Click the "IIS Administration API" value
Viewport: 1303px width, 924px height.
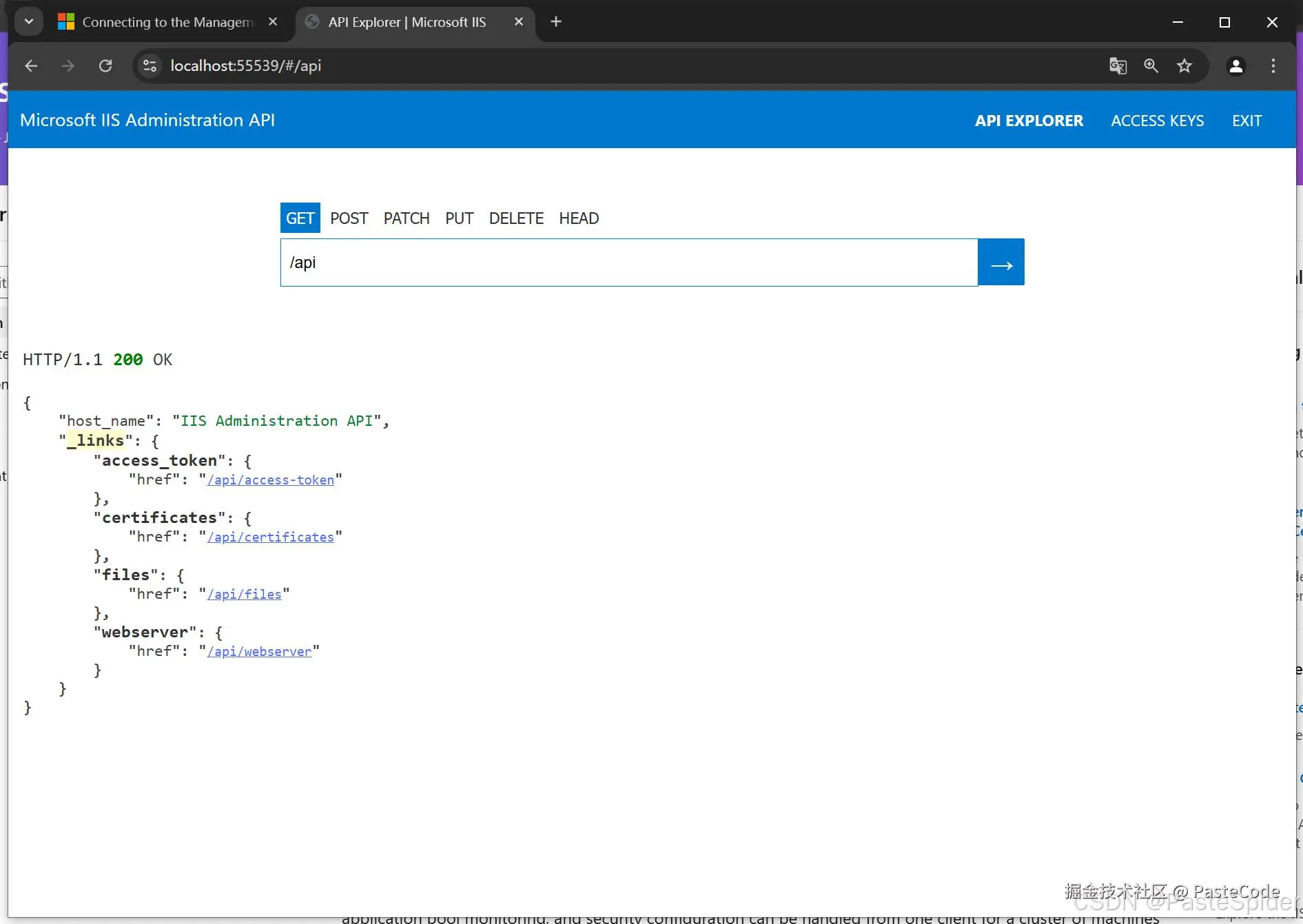(x=277, y=421)
